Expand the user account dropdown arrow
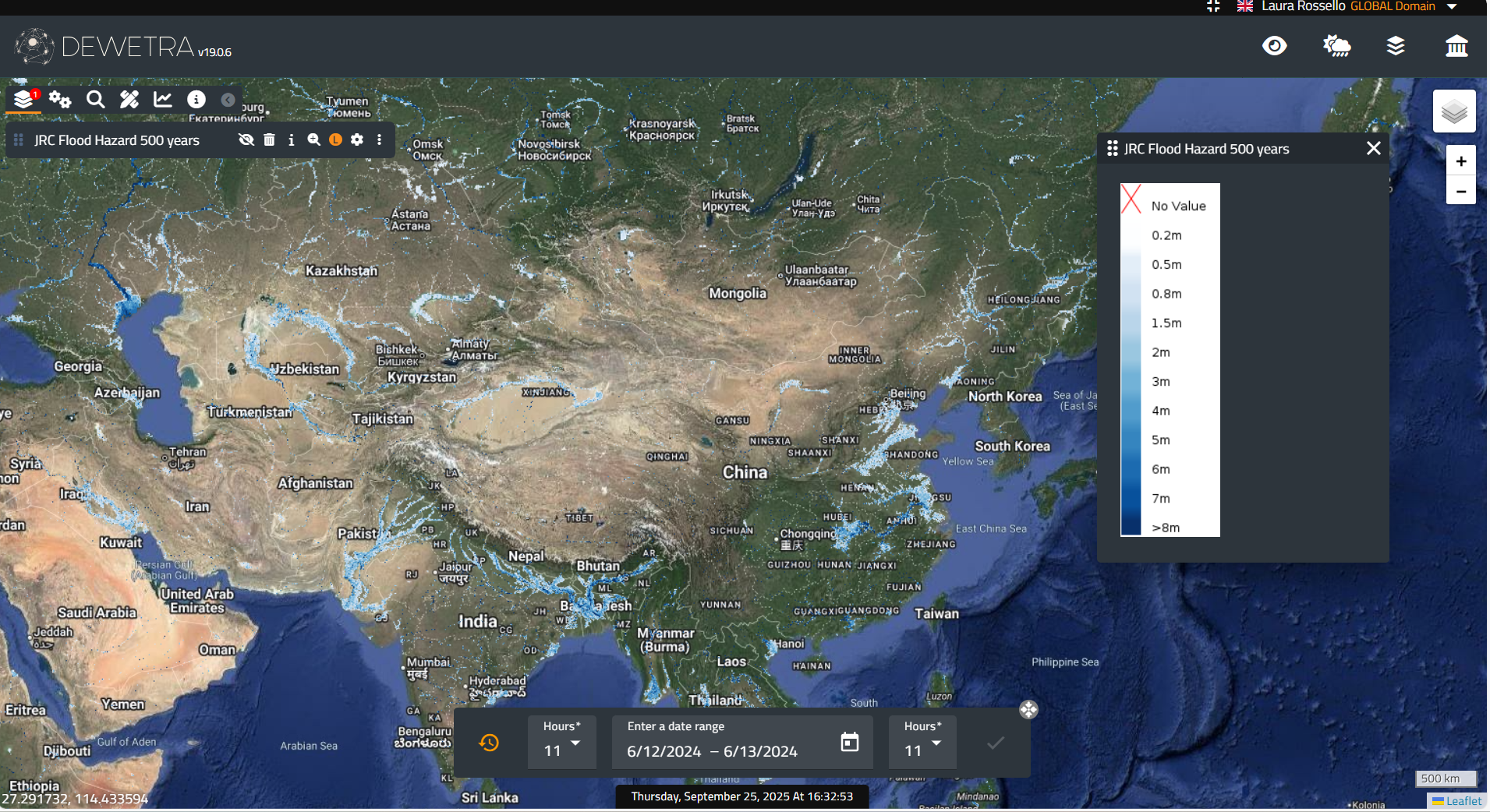1490x812 pixels. 1452,6
